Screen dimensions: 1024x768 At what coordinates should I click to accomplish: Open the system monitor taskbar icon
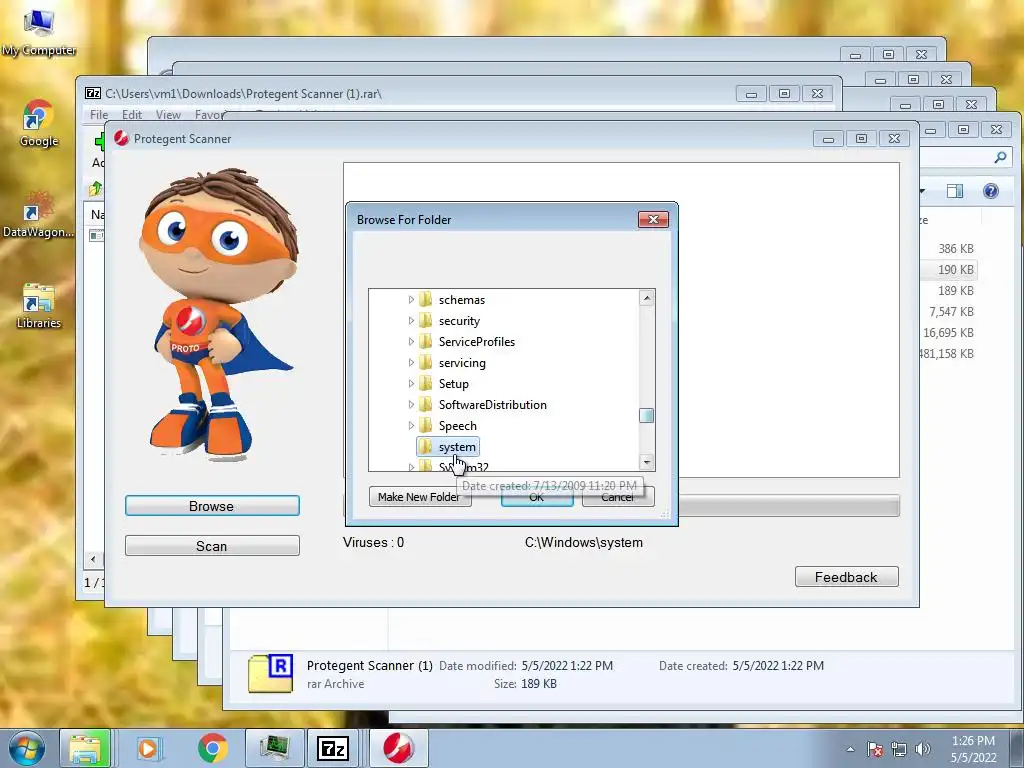[x=275, y=748]
